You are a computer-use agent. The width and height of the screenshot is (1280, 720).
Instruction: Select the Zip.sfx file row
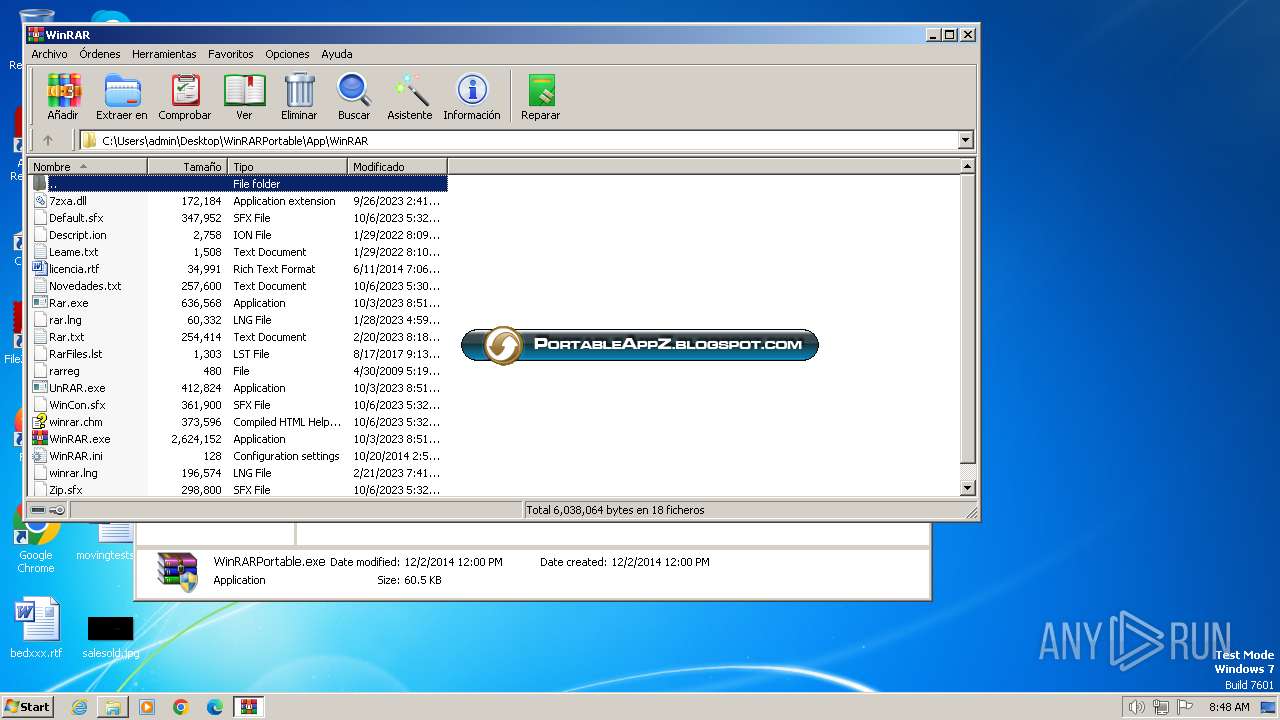[x=238, y=490]
